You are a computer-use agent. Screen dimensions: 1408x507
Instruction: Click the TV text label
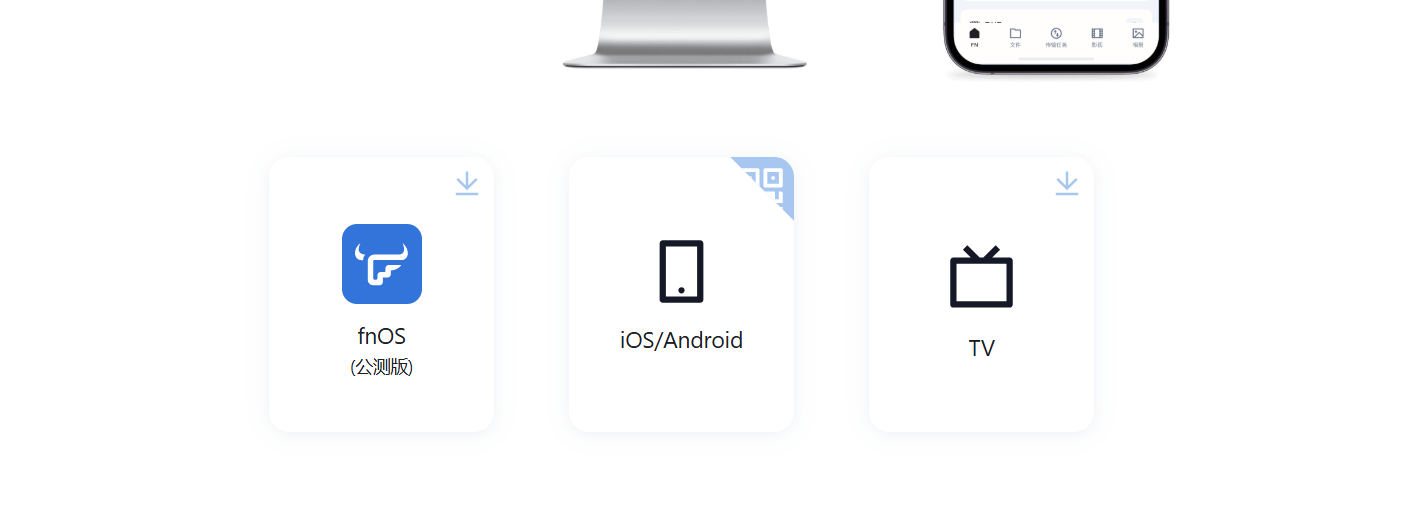point(981,348)
